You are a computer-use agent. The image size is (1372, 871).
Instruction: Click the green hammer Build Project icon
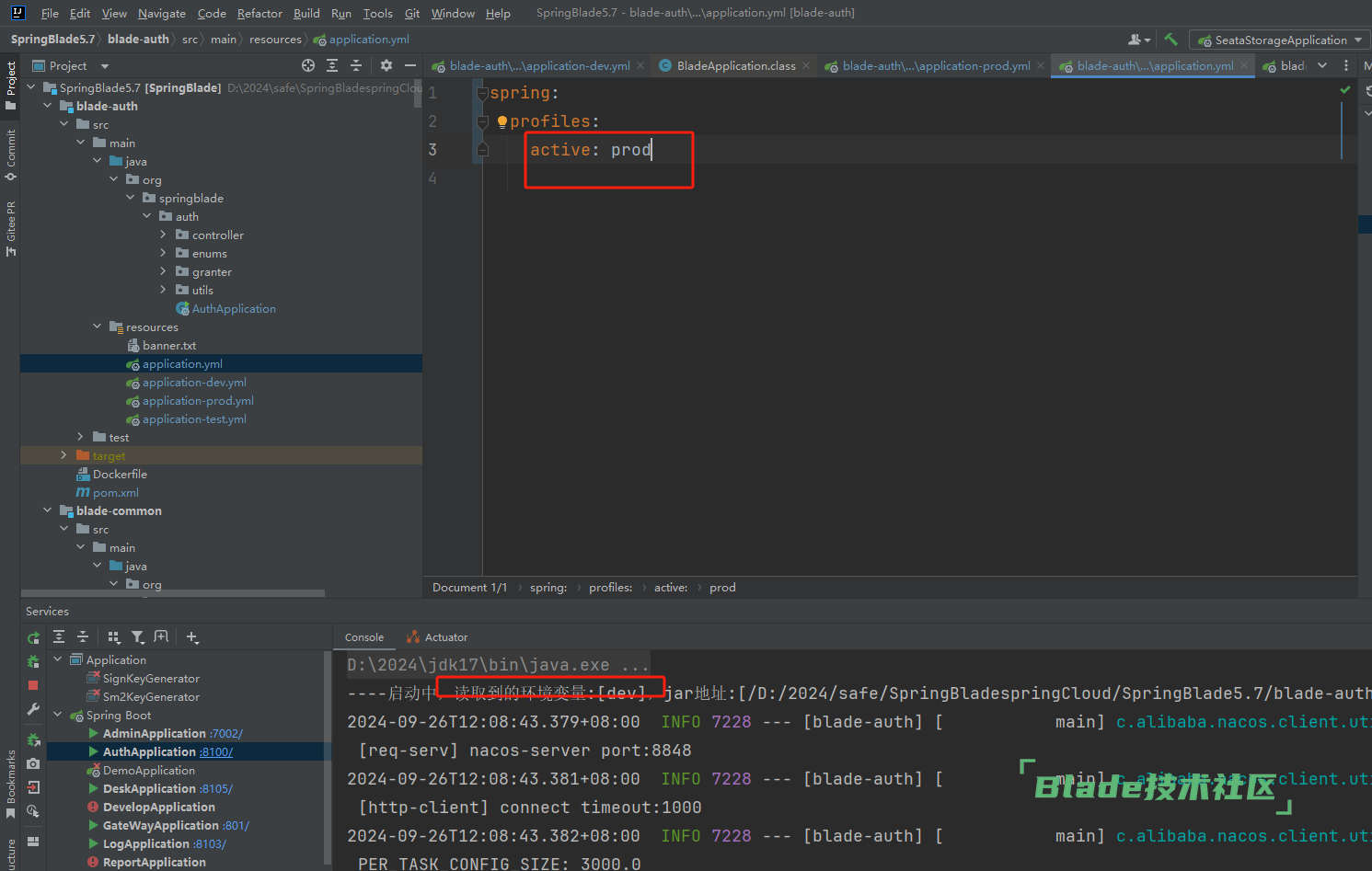[1170, 40]
